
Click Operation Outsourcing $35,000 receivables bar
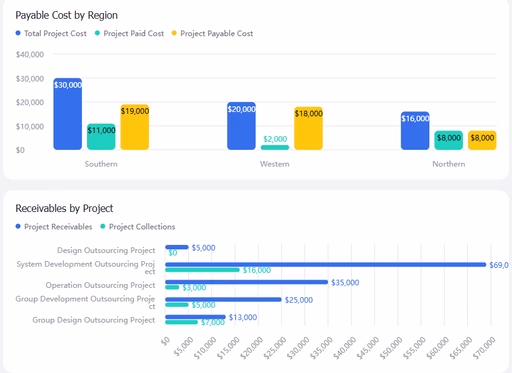(x=246, y=282)
